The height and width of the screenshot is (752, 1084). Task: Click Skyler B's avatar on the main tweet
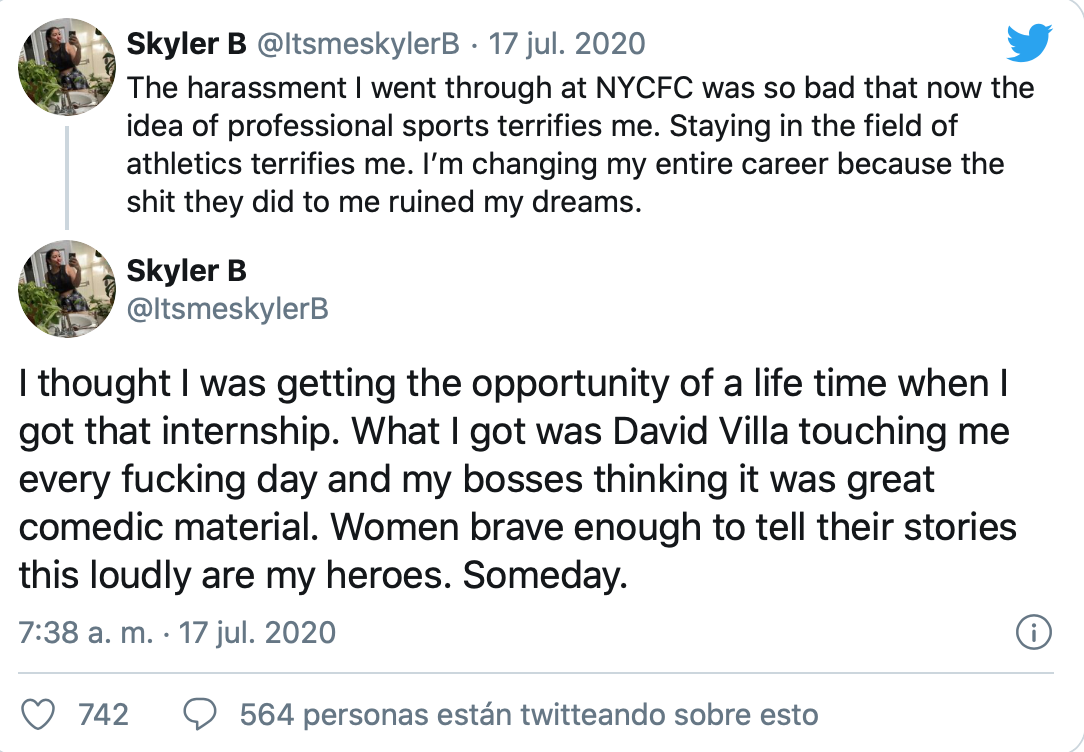pyautogui.click(x=67, y=288)
